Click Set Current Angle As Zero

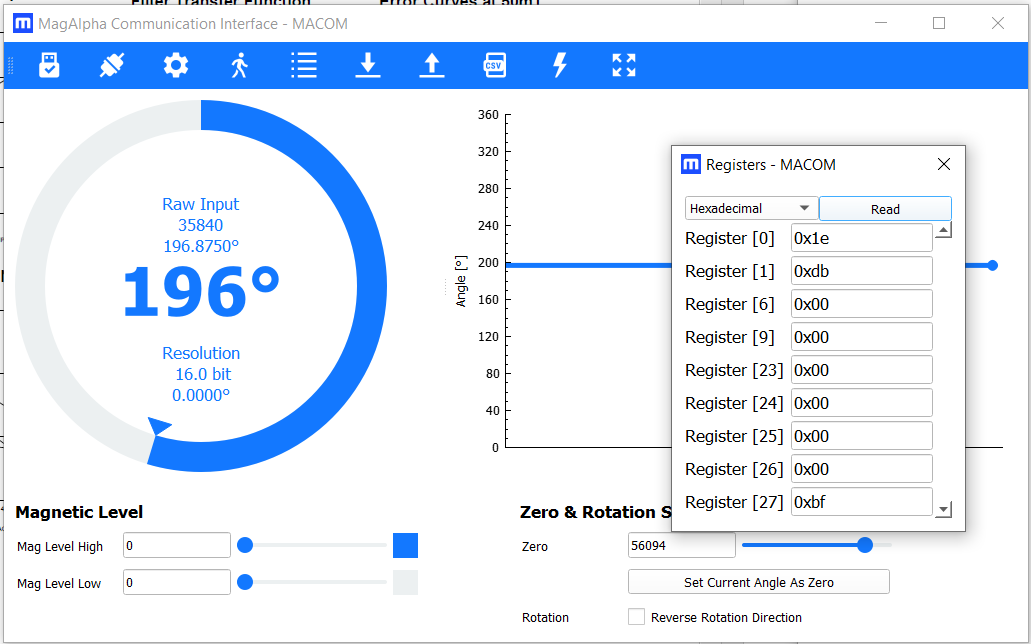(758, 582)
